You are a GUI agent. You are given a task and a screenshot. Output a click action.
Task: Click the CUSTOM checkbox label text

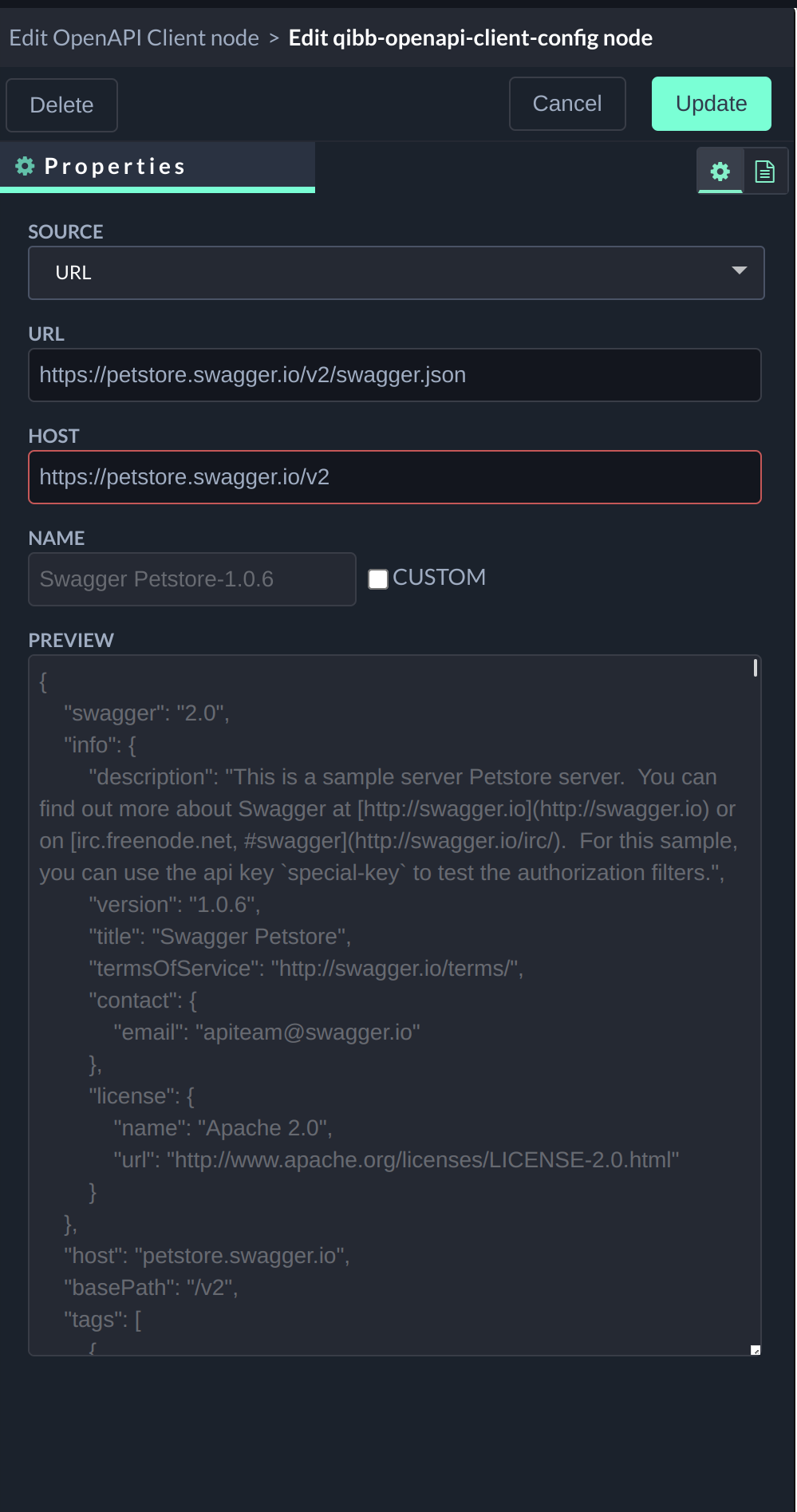click(x=439, y=577)
